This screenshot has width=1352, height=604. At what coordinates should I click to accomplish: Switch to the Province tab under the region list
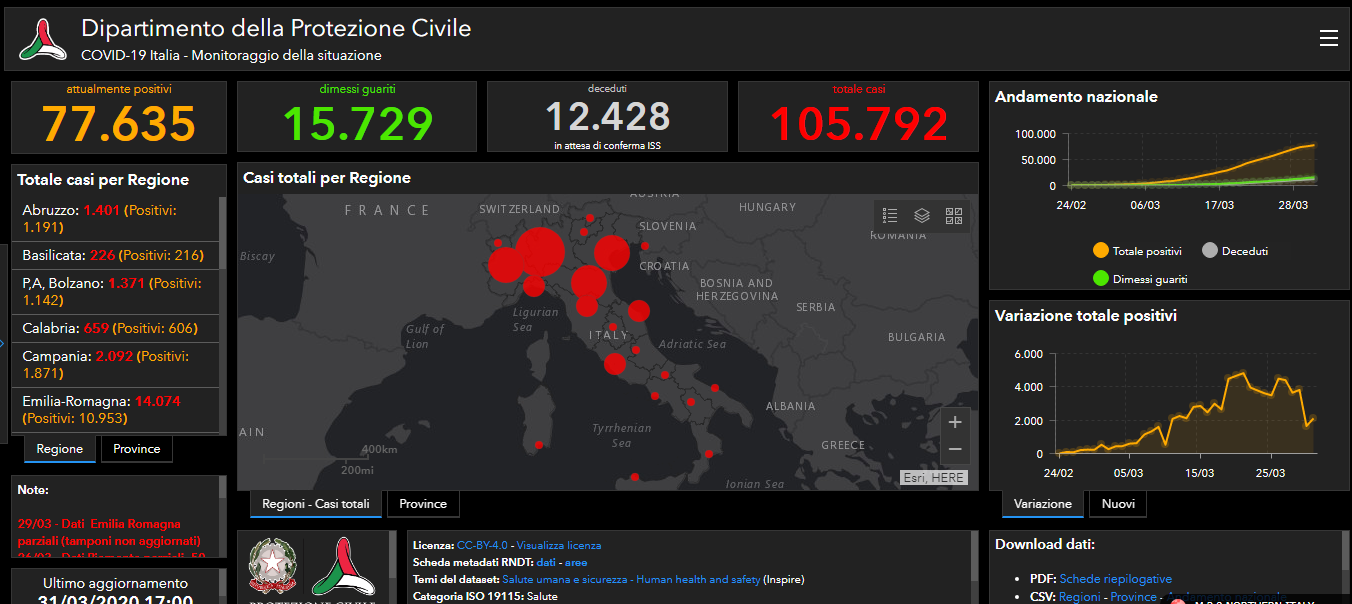[137, 449]
